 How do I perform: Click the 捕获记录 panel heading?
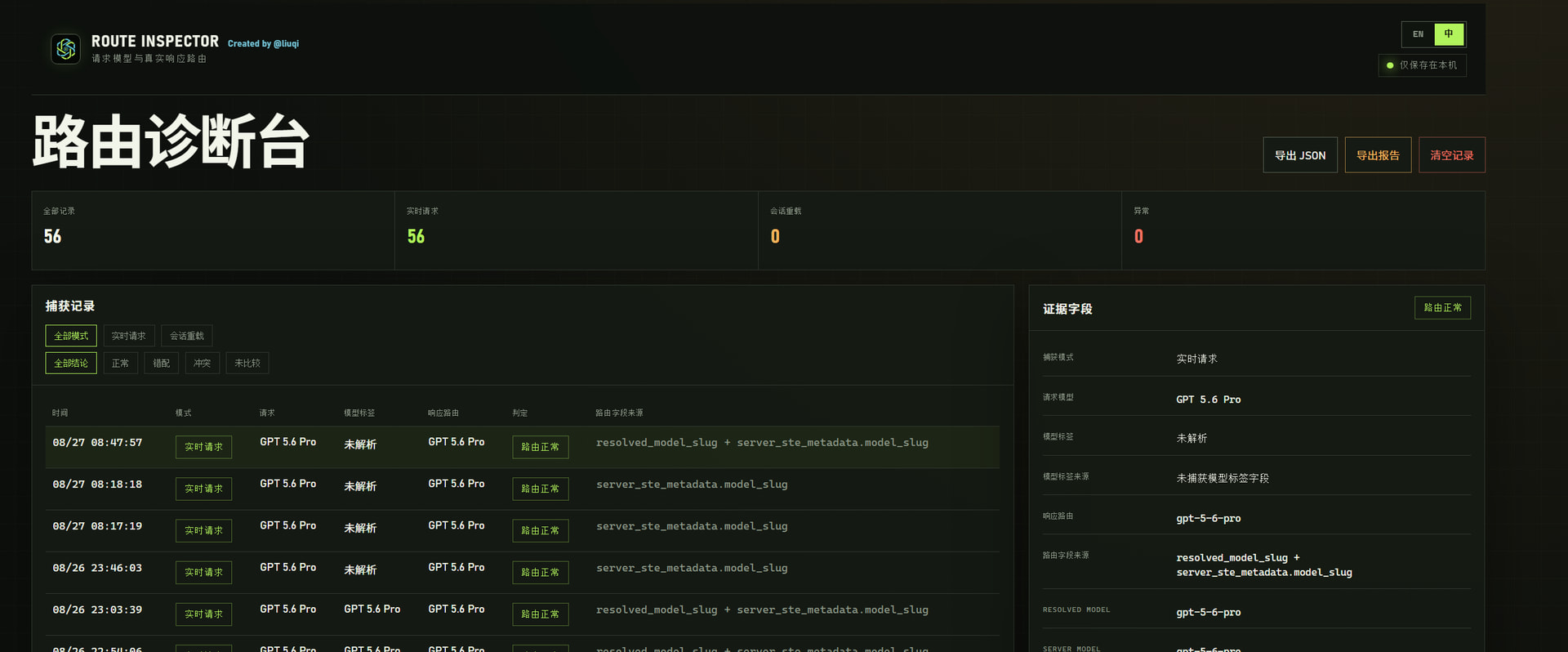(x=70, y=306)
